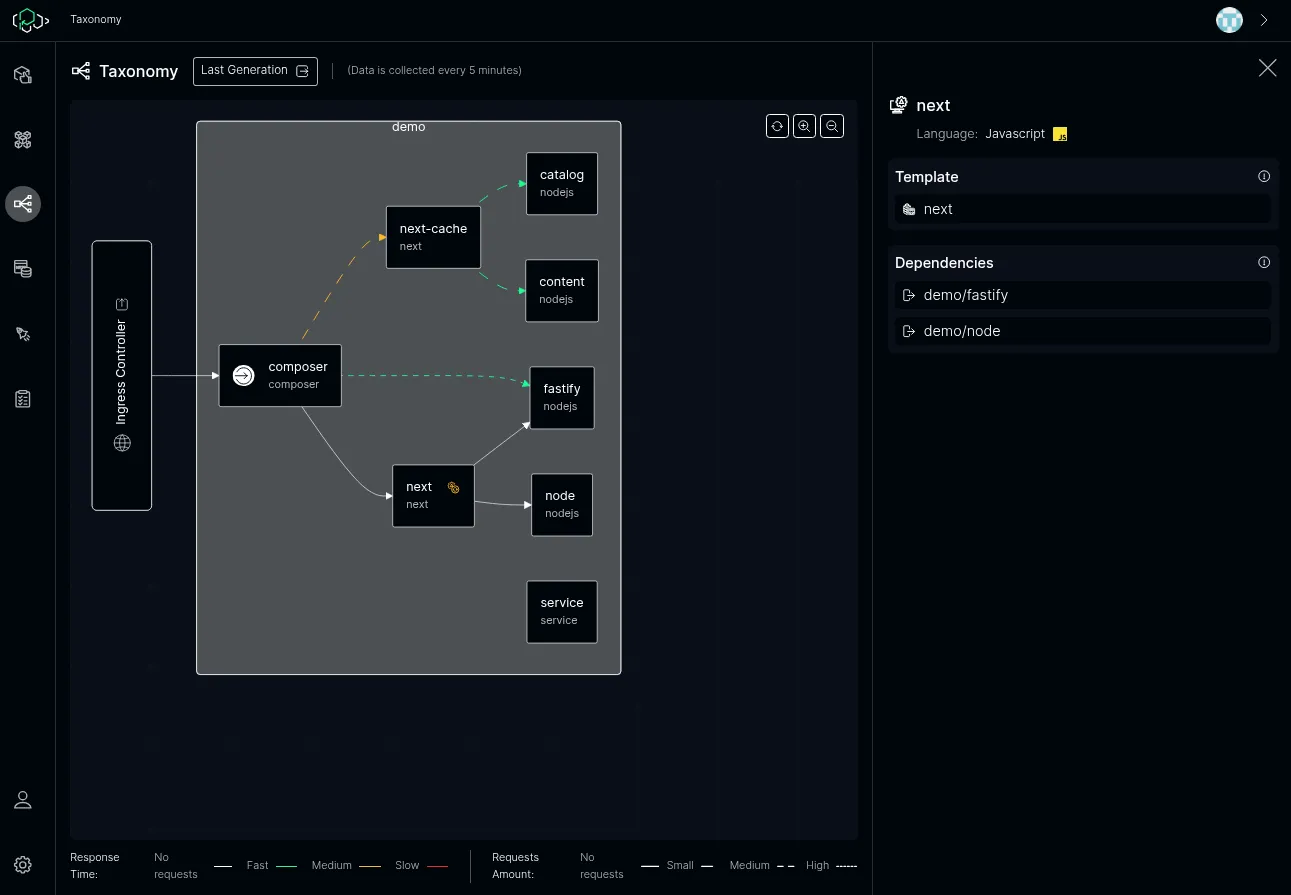Click the info icon beside Template

[1264, 176]
